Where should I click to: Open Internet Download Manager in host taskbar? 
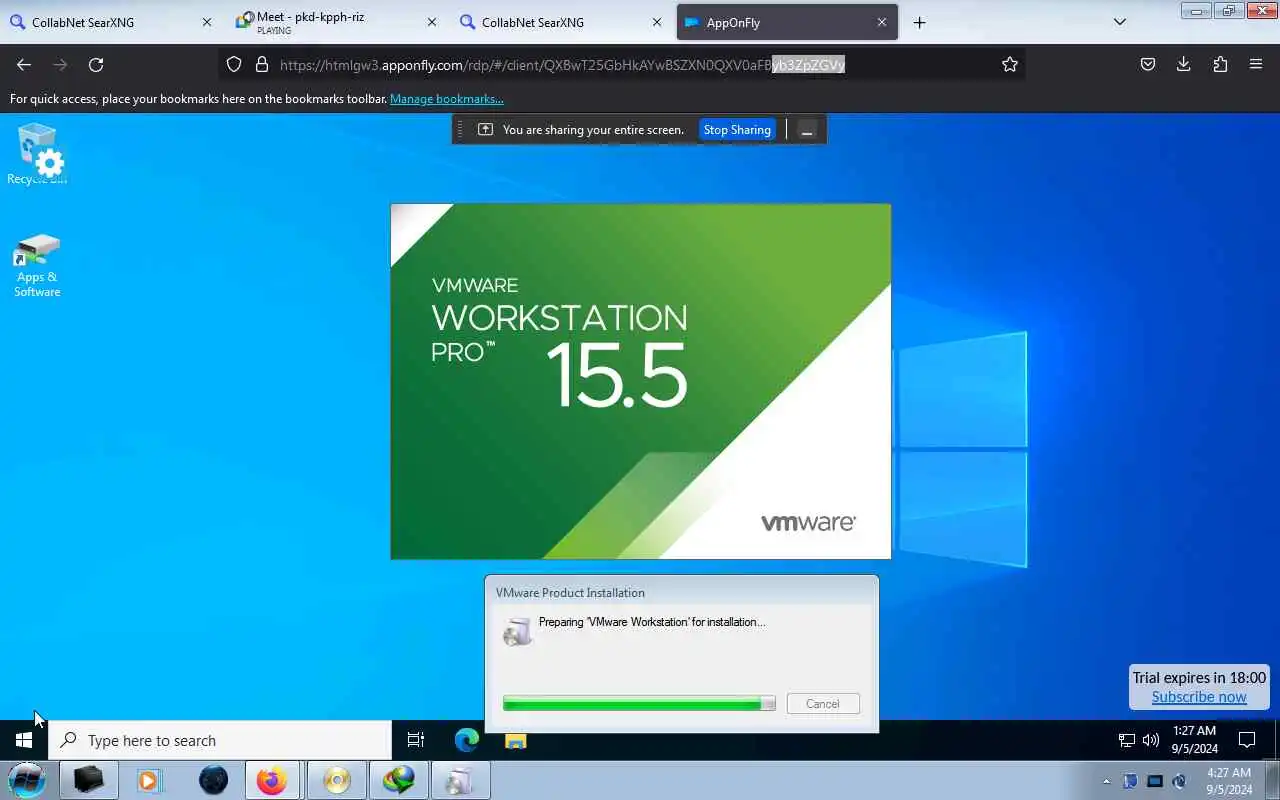point(399,780)
